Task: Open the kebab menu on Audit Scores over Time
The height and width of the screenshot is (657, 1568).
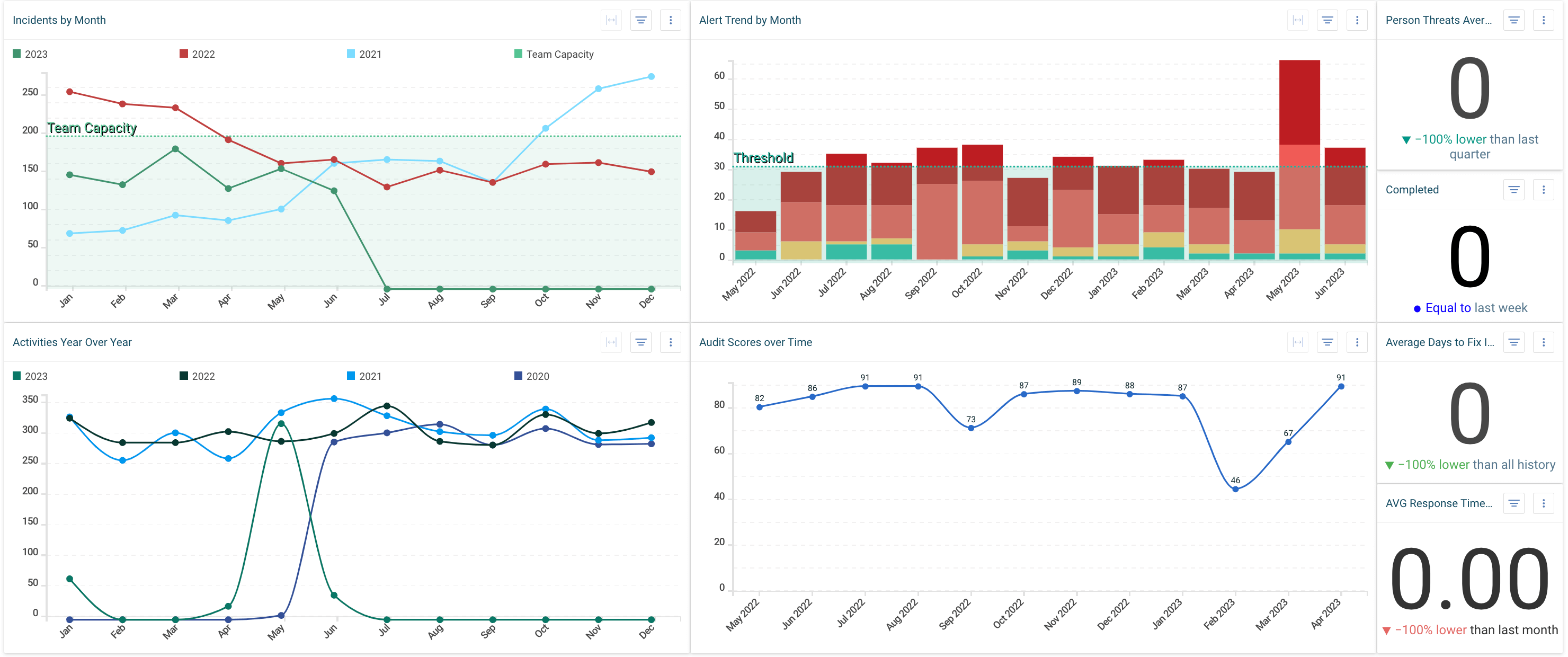Action: coord(1356,342)
